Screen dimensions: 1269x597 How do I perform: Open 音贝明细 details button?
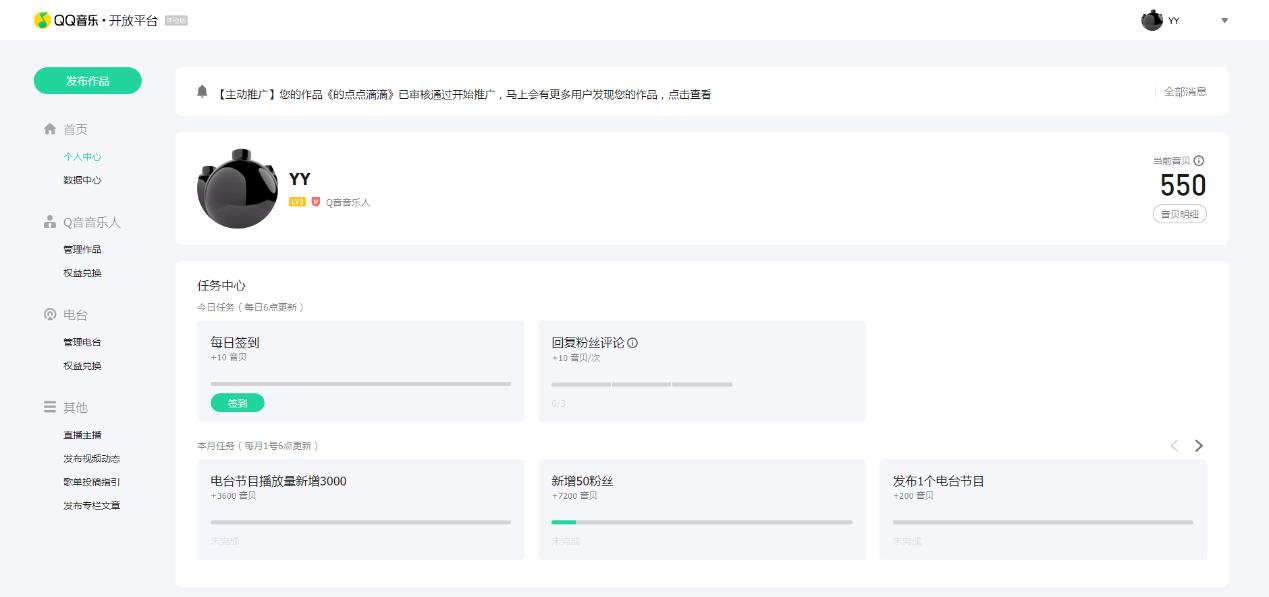pos(1179,214)
